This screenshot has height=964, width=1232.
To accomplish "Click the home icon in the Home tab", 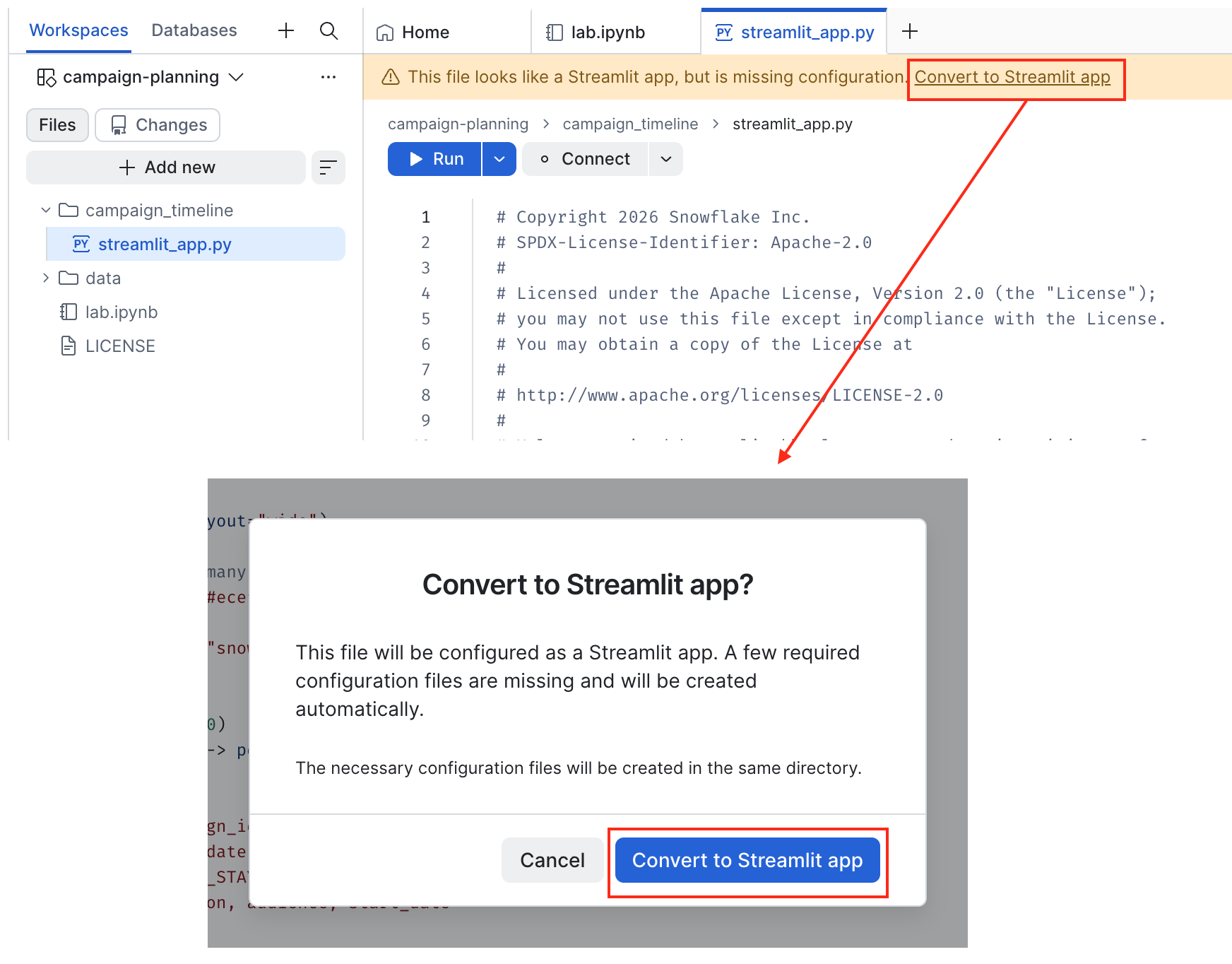I will coord(385,33).
